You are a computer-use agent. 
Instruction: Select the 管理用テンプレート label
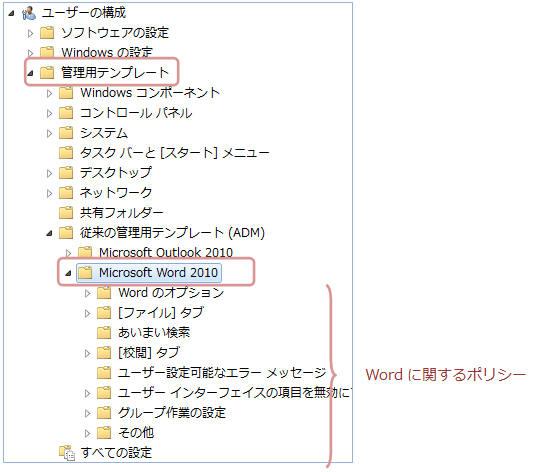[115, 73]
